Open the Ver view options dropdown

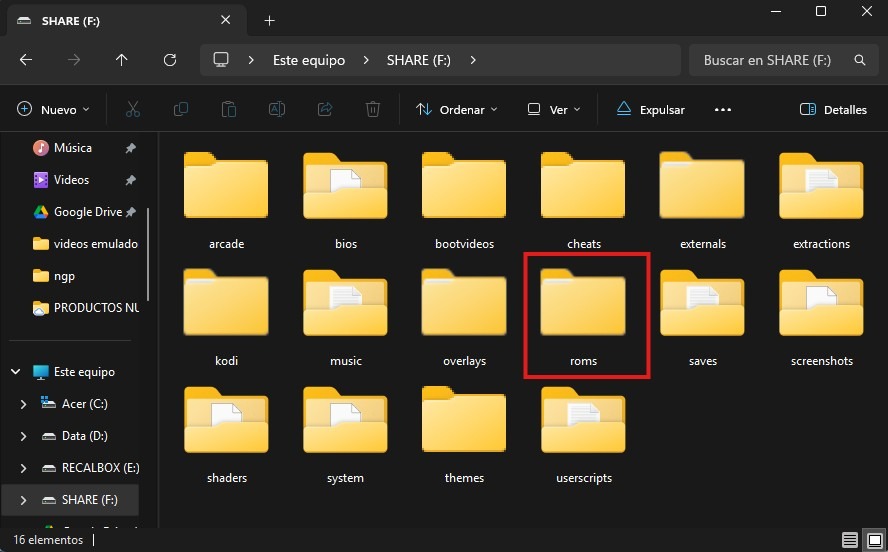pos(554,109)
